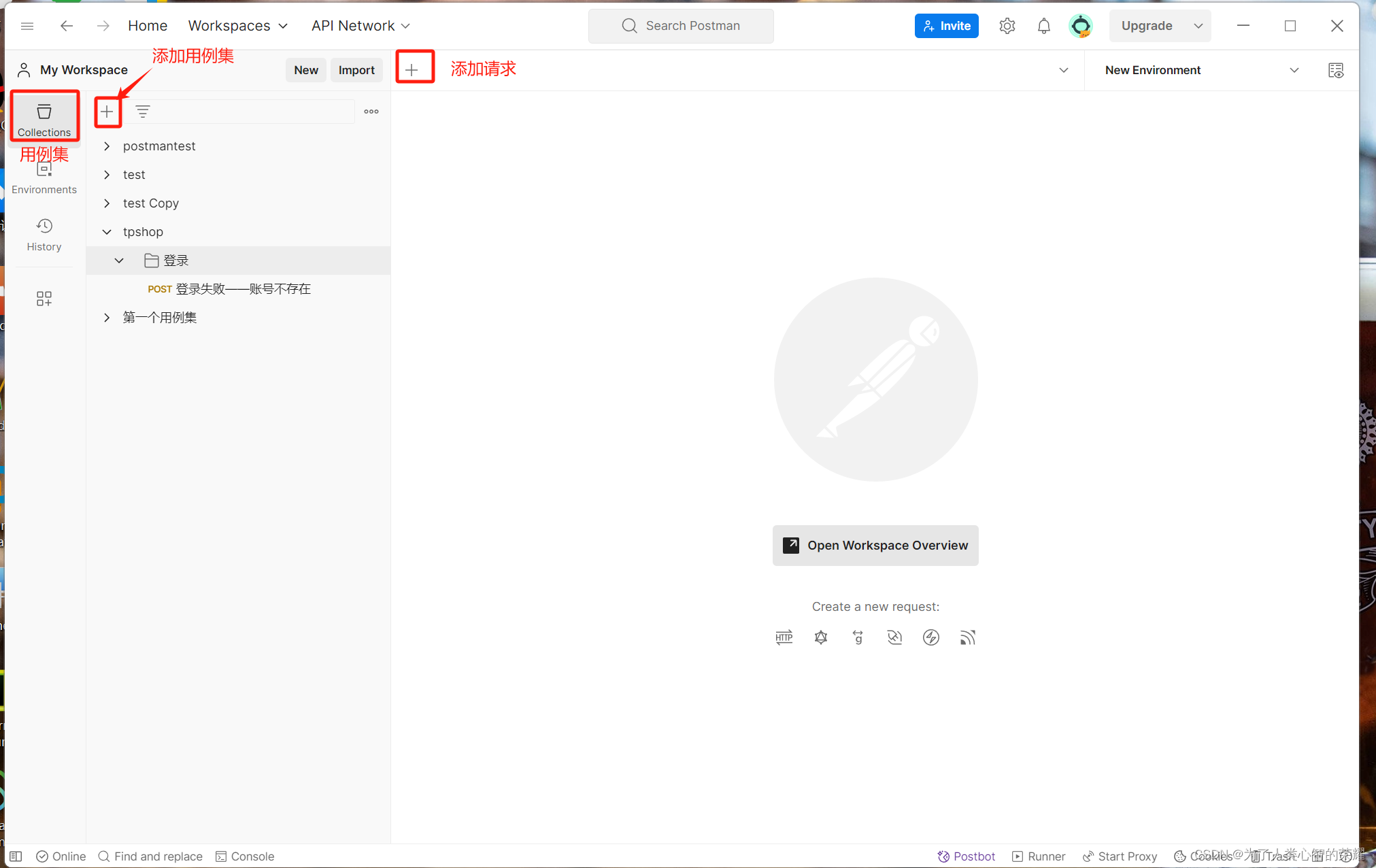Click the Import button

(x=355, y=69)
